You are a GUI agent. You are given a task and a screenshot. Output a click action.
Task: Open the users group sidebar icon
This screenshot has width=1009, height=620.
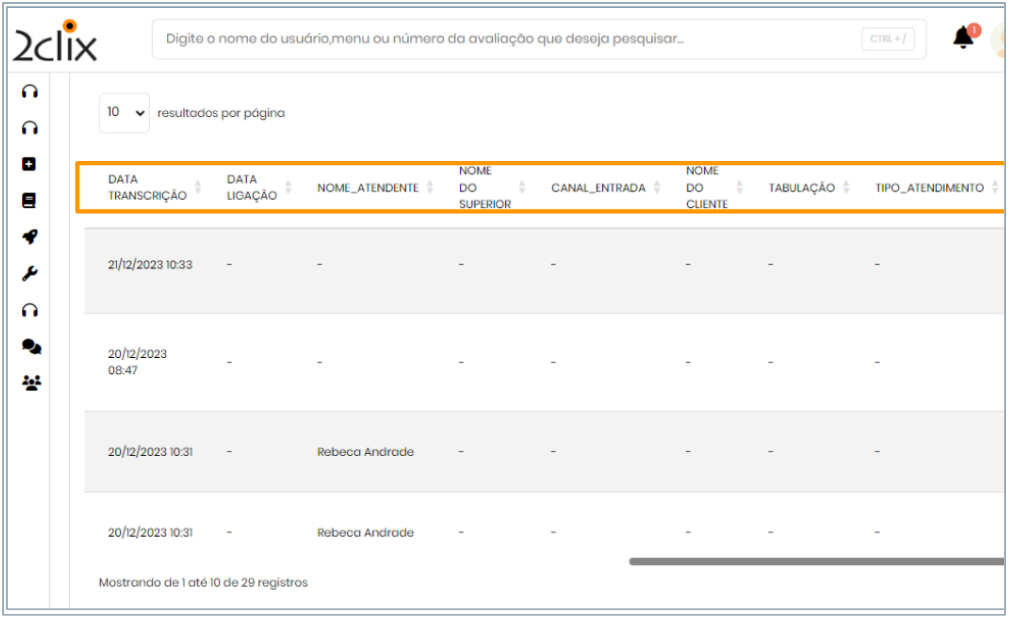(31, 382)
